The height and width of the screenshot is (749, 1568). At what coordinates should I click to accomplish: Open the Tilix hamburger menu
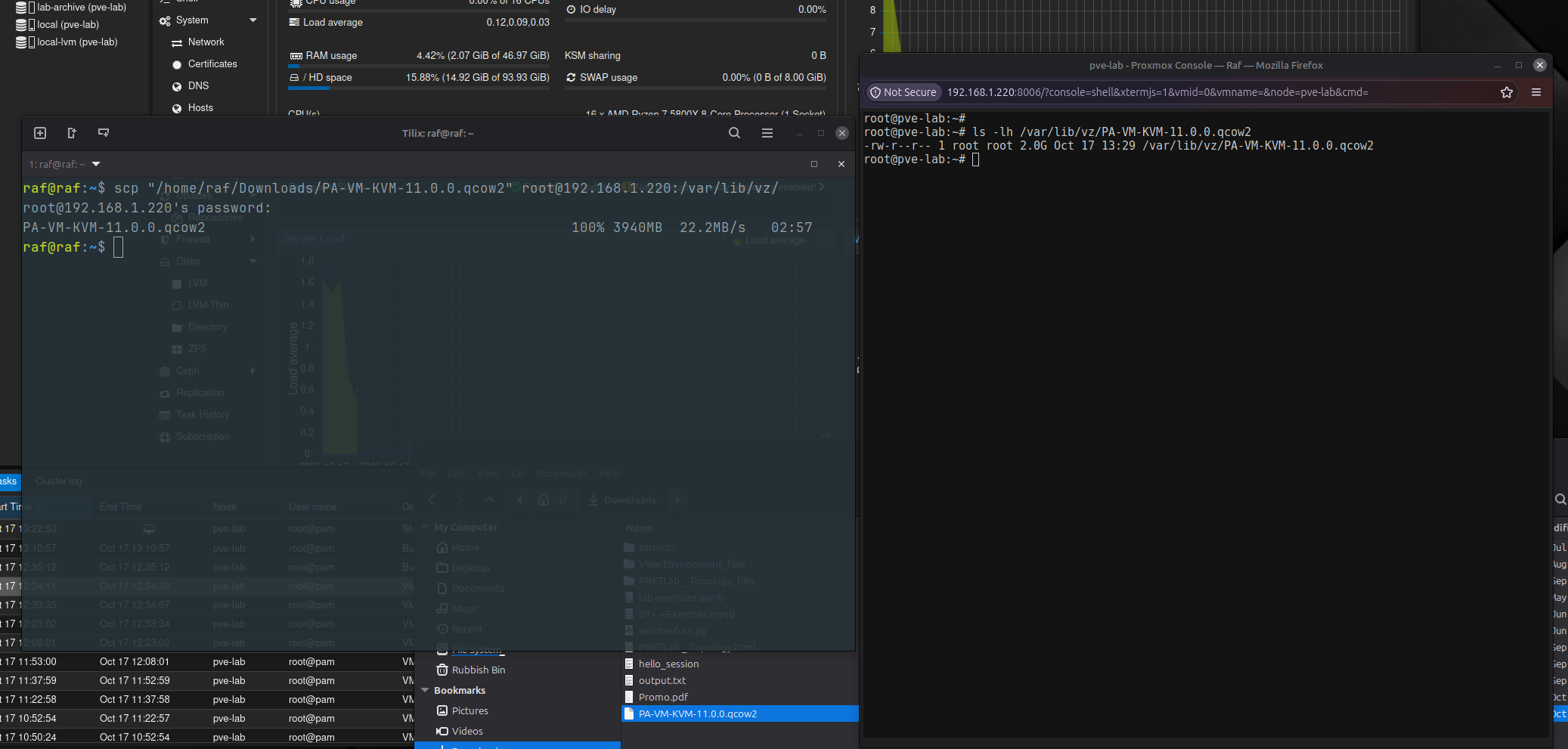767,133
